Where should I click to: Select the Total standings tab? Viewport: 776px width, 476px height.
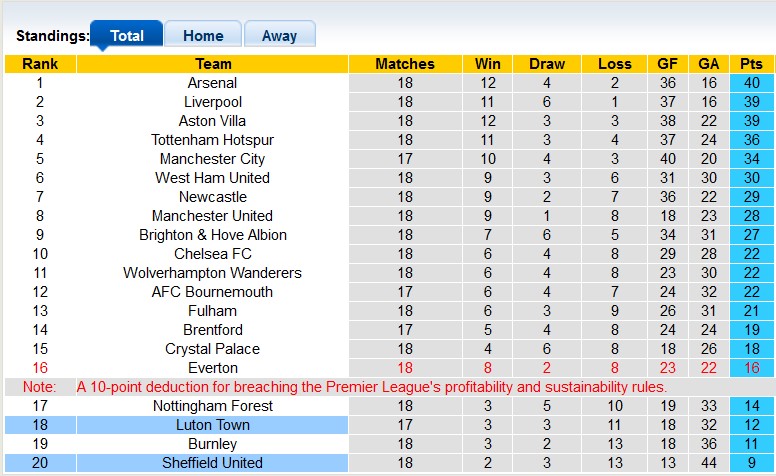127,36
